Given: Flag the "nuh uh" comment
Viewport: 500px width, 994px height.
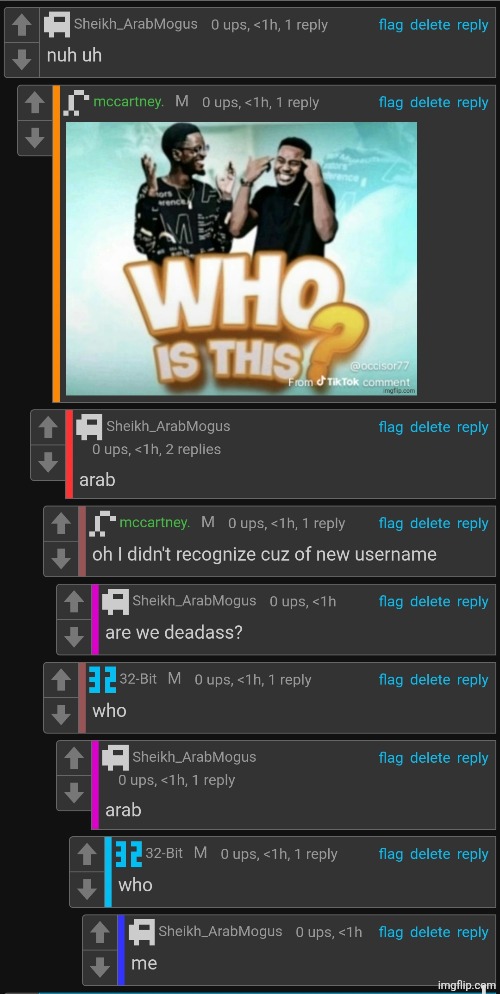Looking at the screenshot, I should pyautogui.click(x=391, y=25).
